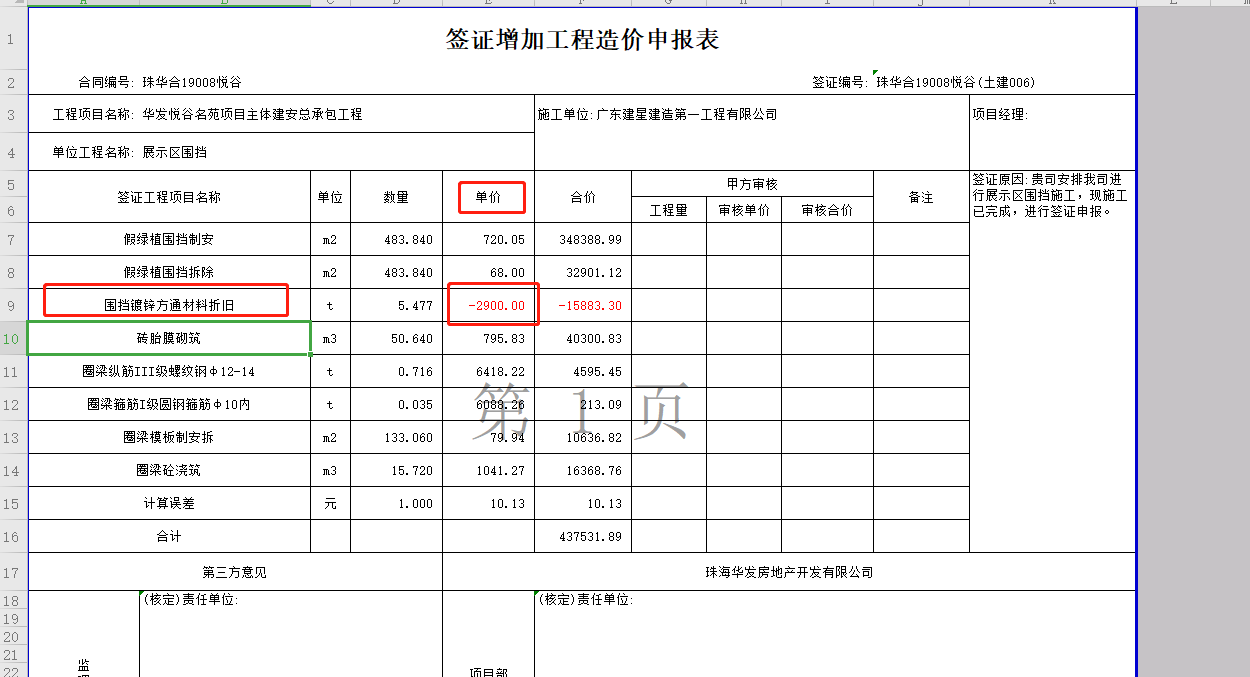The image size is (1250, 677).
Task: Select the quantity 50.640 cell
Action: point(396,338)
